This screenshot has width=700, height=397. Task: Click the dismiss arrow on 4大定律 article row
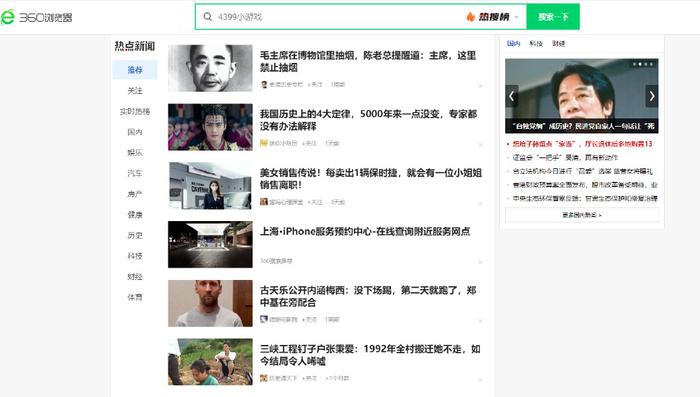(480, 145)
